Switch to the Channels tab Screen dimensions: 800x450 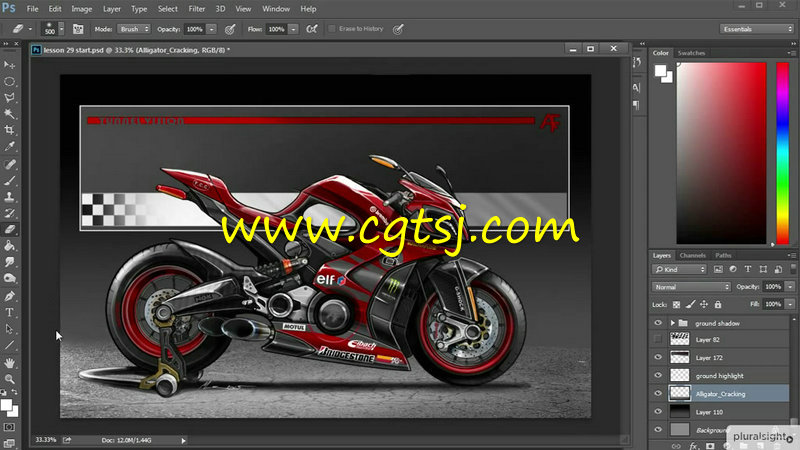[692, 255]
